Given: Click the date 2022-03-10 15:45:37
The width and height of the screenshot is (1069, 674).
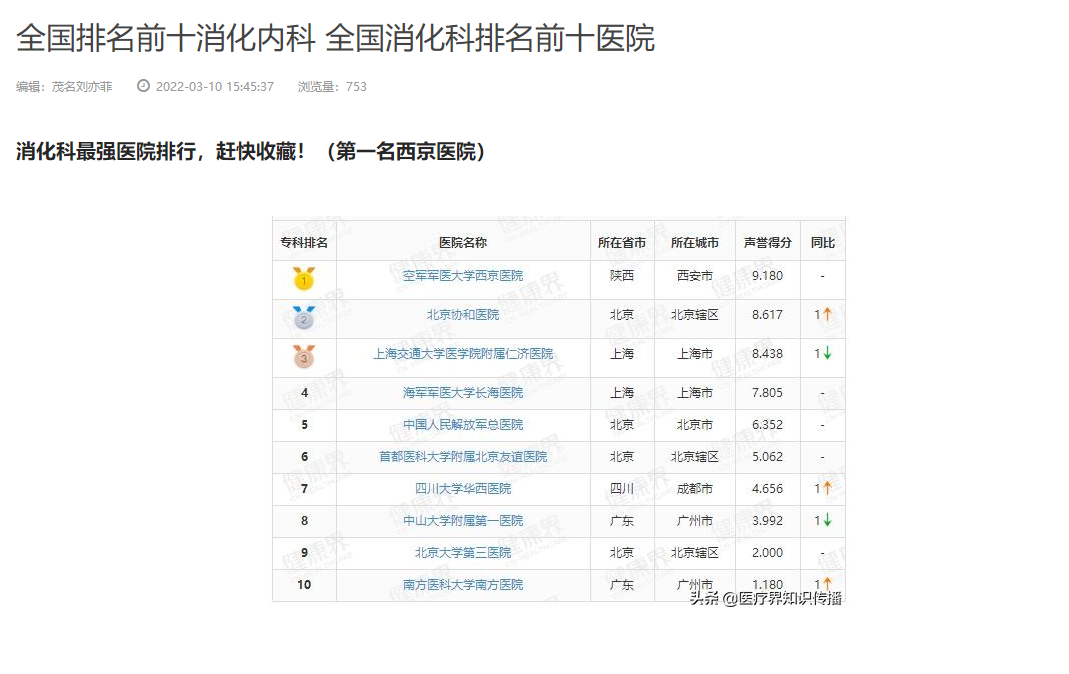Looking at the screenshot, I should (215, 87).
